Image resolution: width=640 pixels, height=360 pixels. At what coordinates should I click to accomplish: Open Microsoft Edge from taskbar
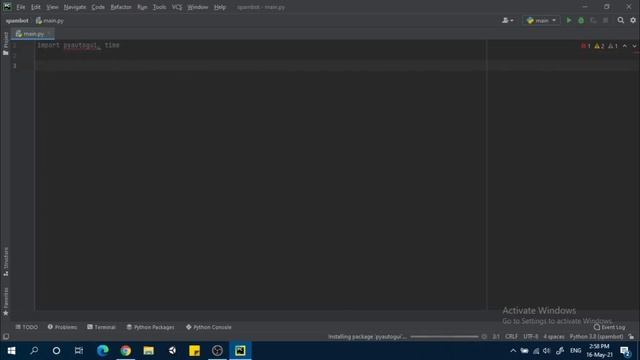pyautogui.click(x=103, y=351)
